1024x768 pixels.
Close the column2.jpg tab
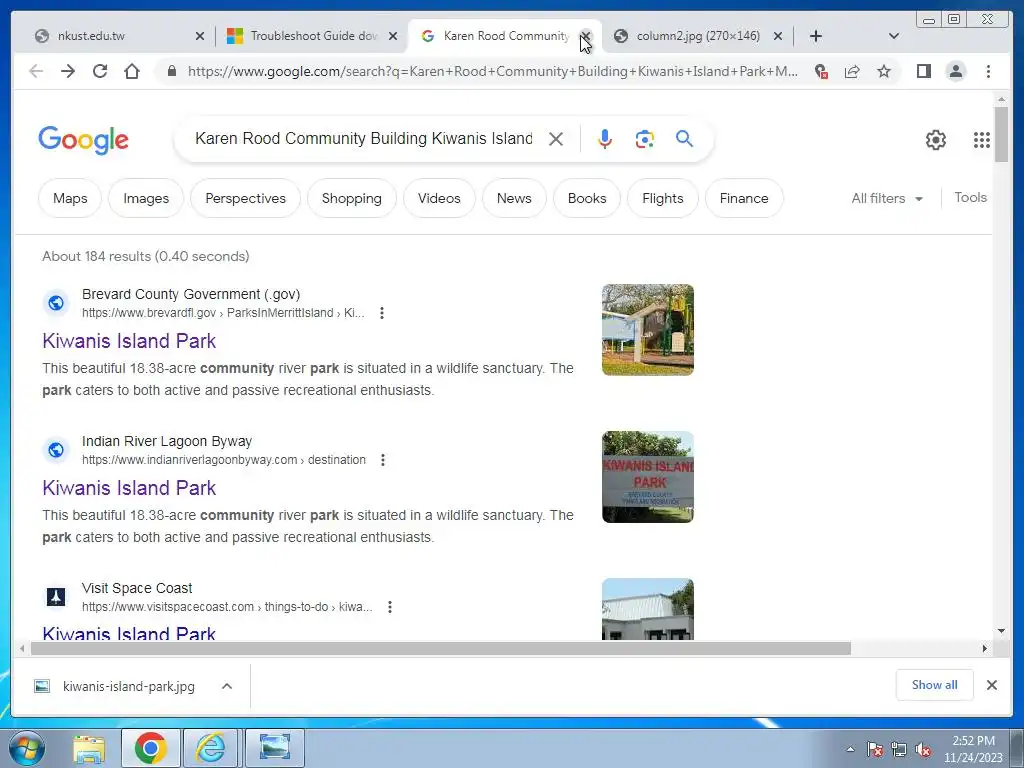point(778,36)
